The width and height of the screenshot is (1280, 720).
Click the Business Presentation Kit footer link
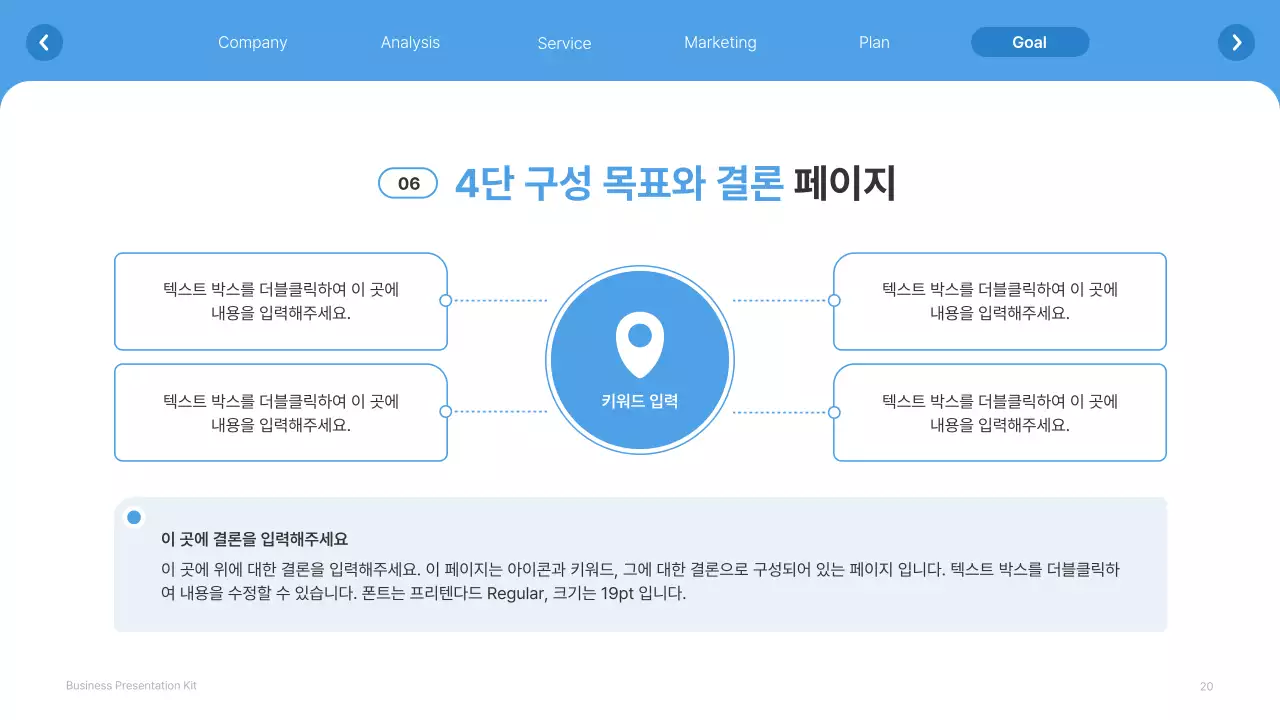coord(130,685)
